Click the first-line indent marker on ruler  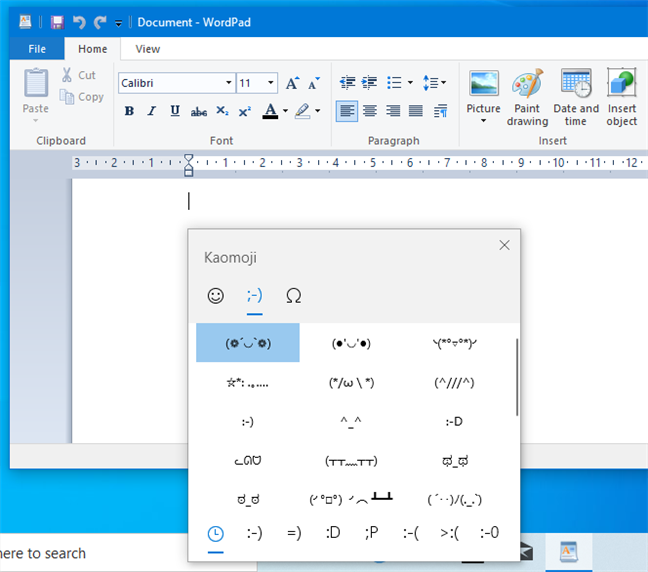pos(188,159)
